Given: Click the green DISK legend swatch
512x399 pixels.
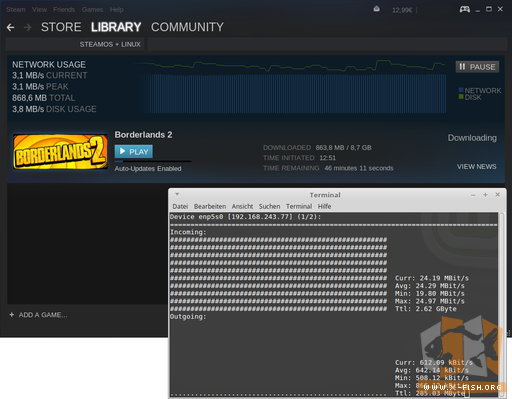Looking at the screenshot, I should click(x=461, y=97).
